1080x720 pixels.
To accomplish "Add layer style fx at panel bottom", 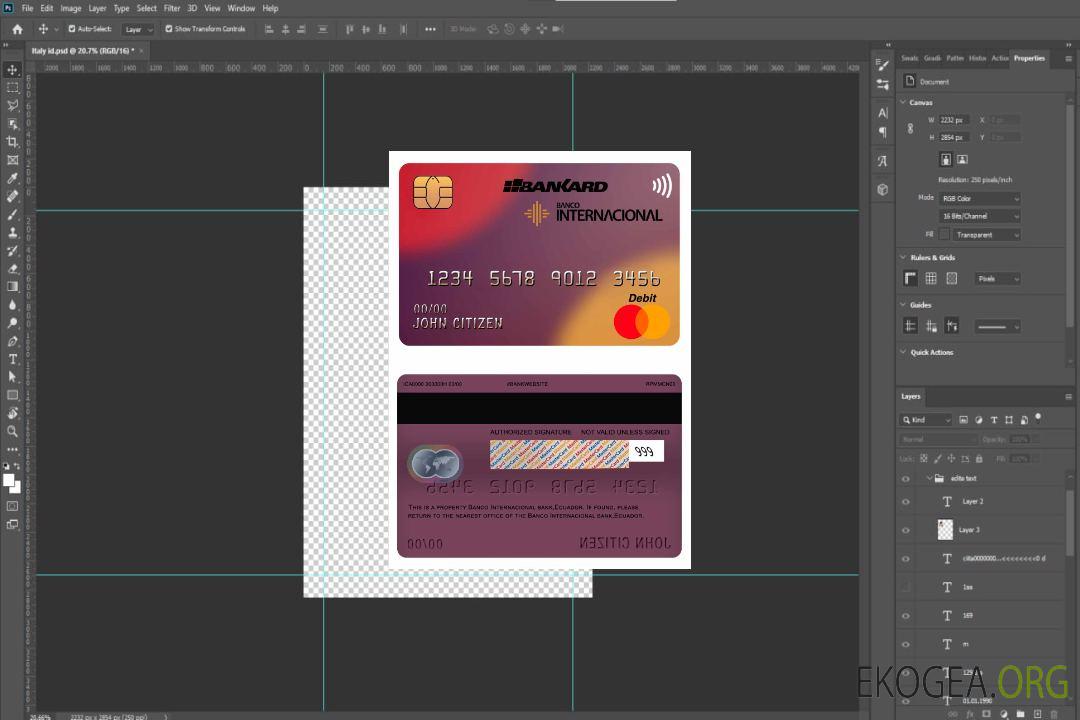I will [970, 714].
